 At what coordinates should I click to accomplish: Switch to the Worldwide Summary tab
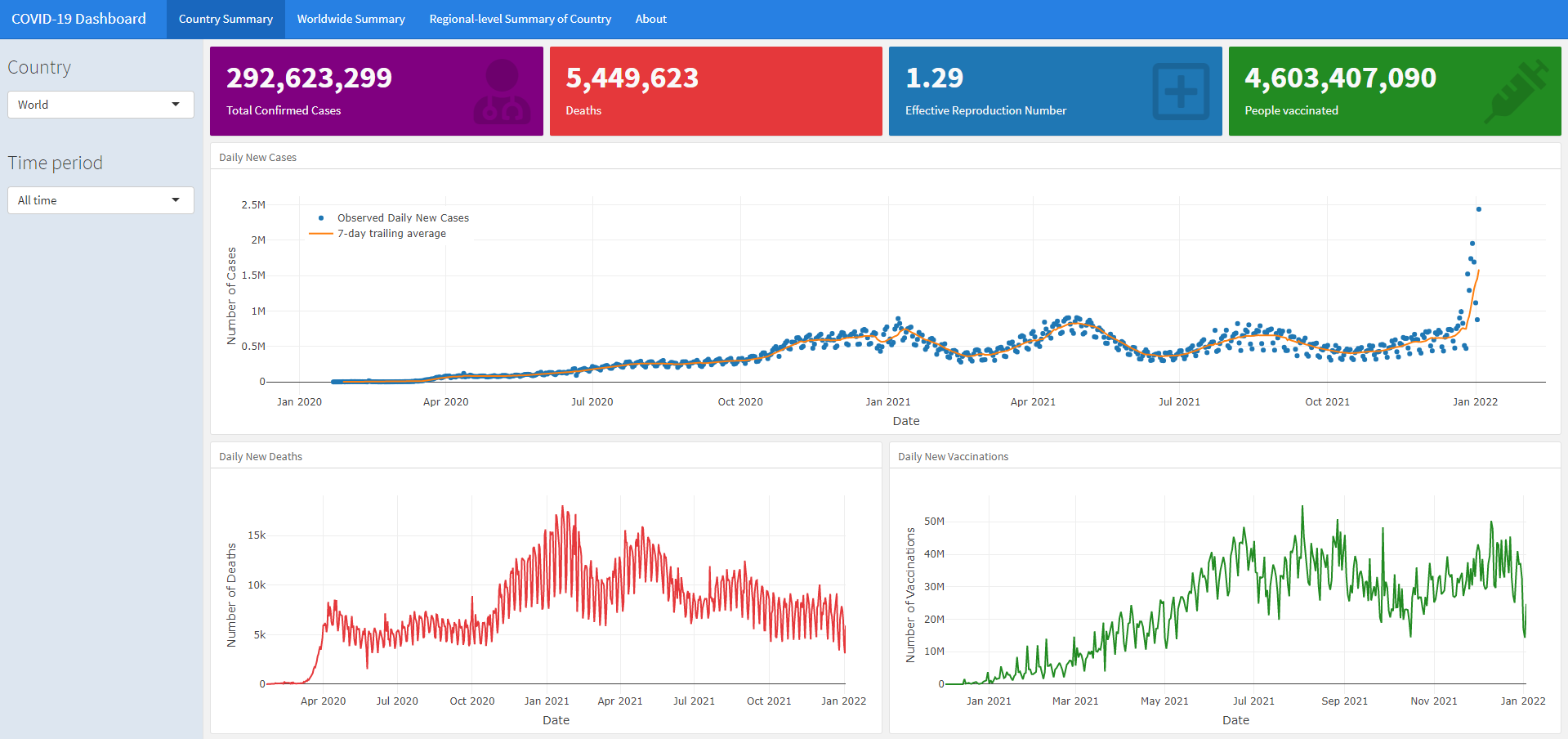pos(351,19)
